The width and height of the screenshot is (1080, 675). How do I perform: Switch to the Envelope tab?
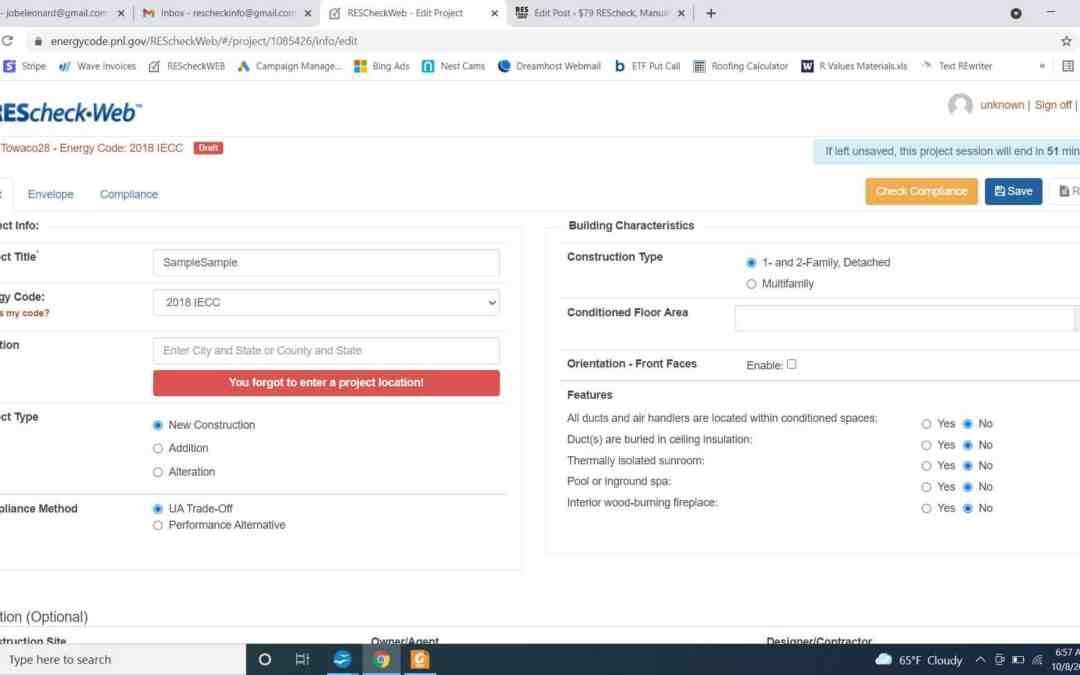point(50,194)
